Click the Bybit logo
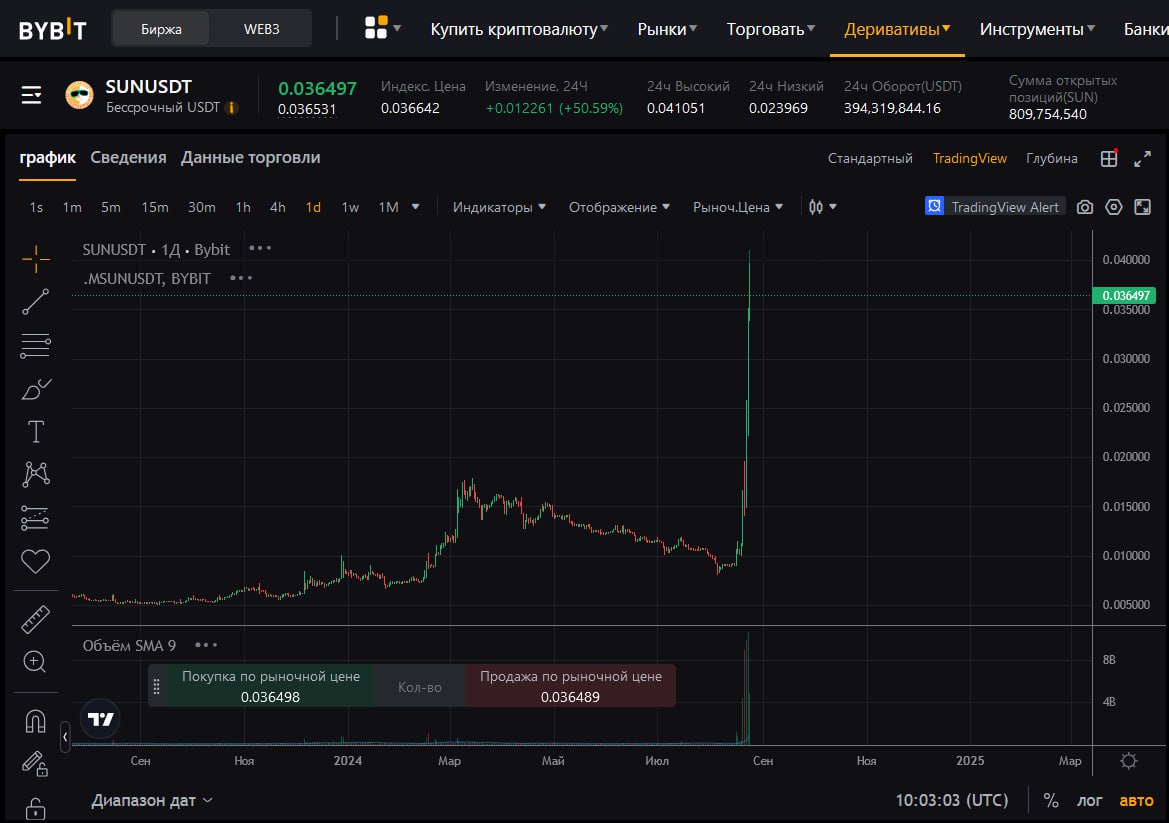This screenshot has height=823, width=1169. click(52, 29)
